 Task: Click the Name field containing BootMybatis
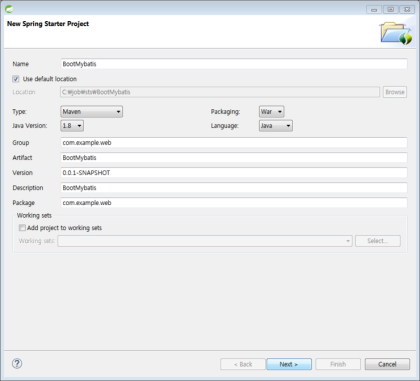[x=234, y=64]
